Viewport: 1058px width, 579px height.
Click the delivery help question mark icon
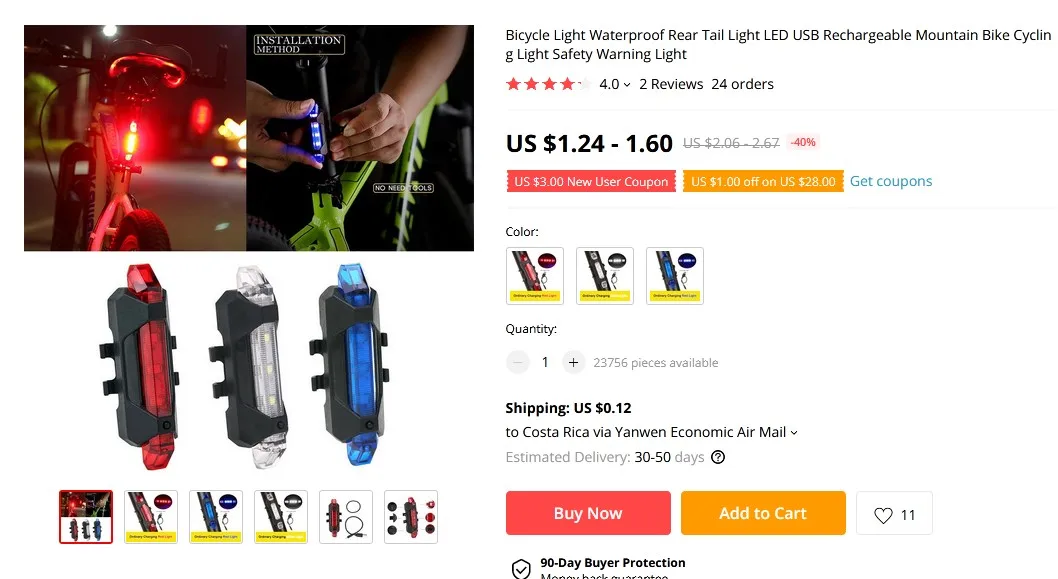(x=718, y=457)
